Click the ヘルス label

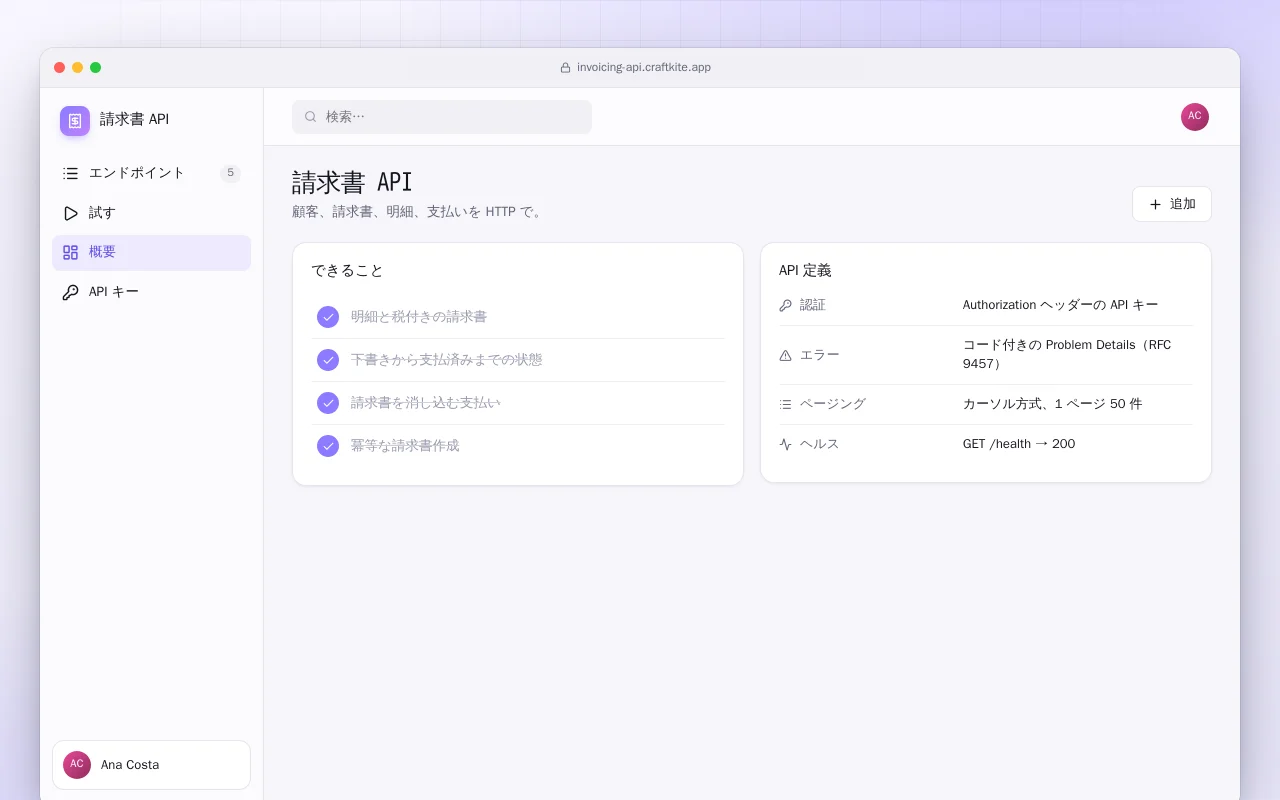[820, 444]
